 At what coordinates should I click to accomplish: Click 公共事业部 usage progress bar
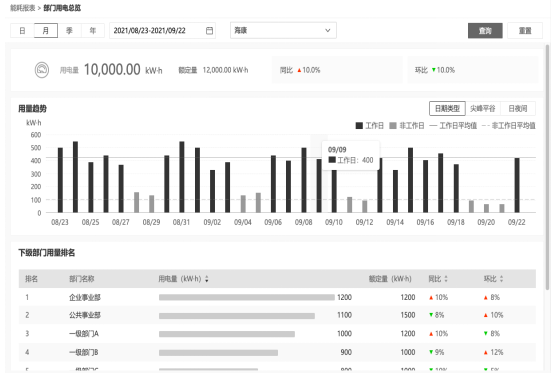point(237,316)
